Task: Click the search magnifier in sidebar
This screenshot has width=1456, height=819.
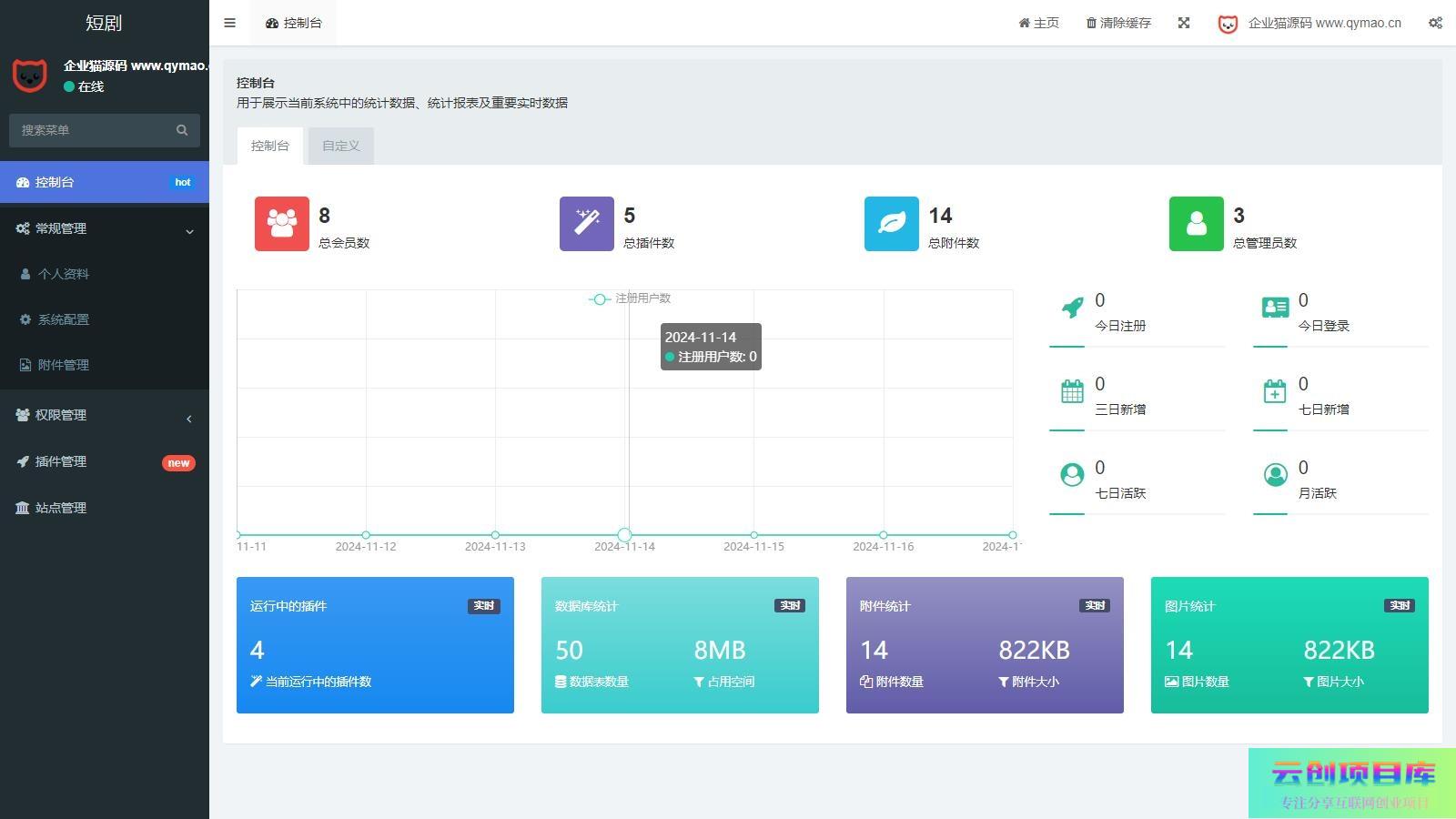Action: click(182, 130)
